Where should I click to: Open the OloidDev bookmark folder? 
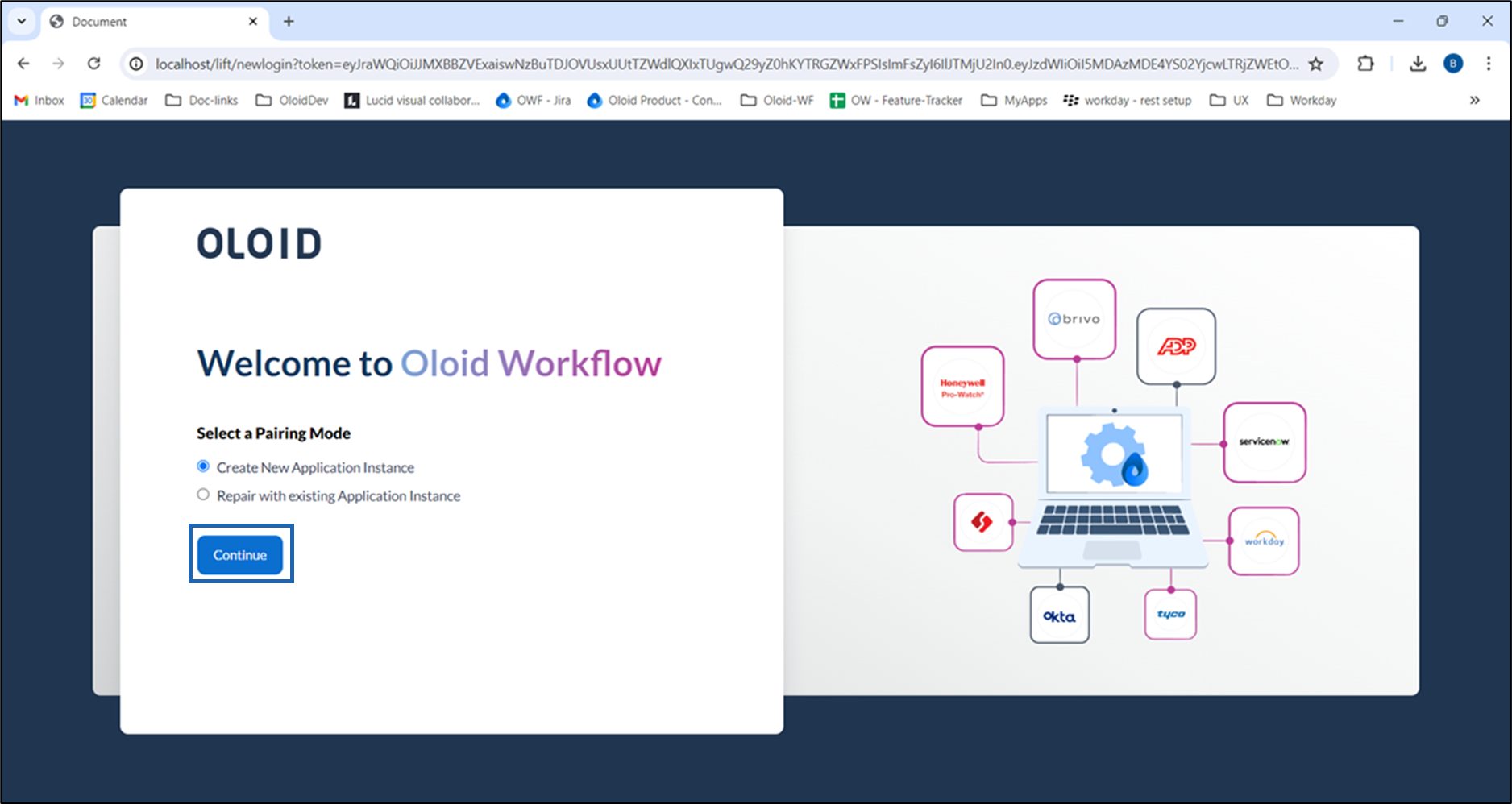tap(292, 100)
